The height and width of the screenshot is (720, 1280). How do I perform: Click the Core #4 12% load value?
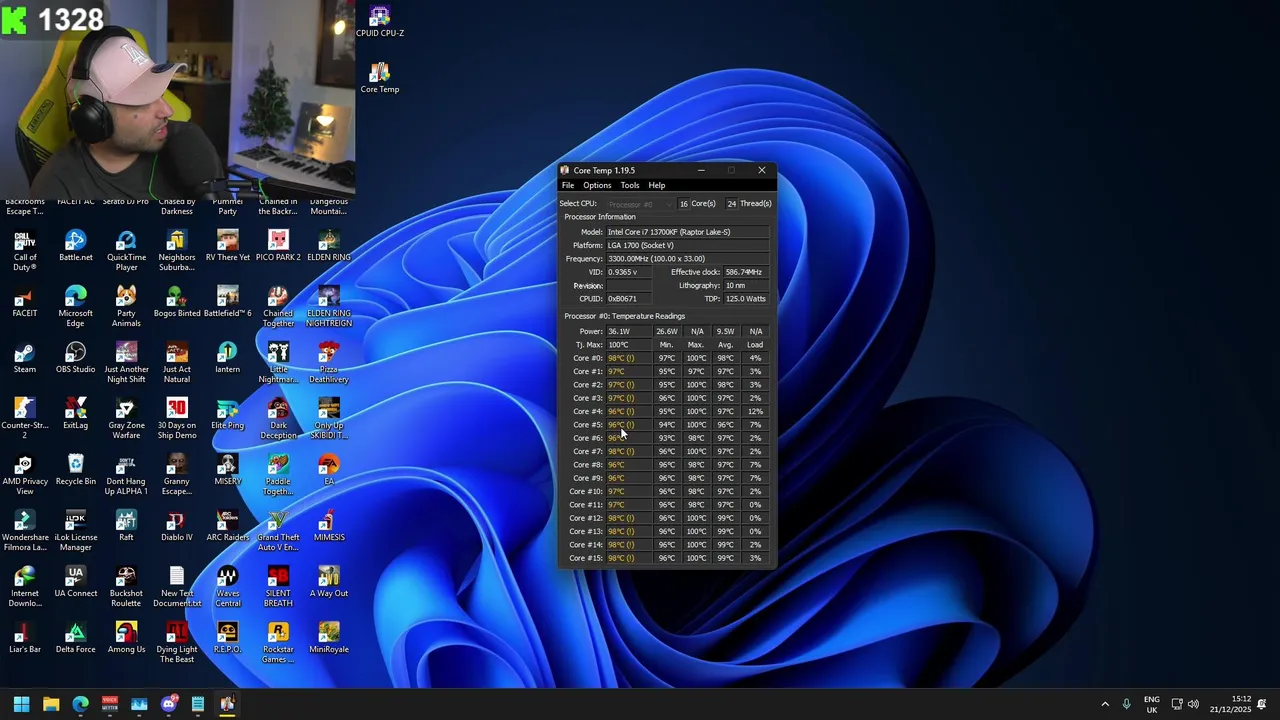click(755, 411)
